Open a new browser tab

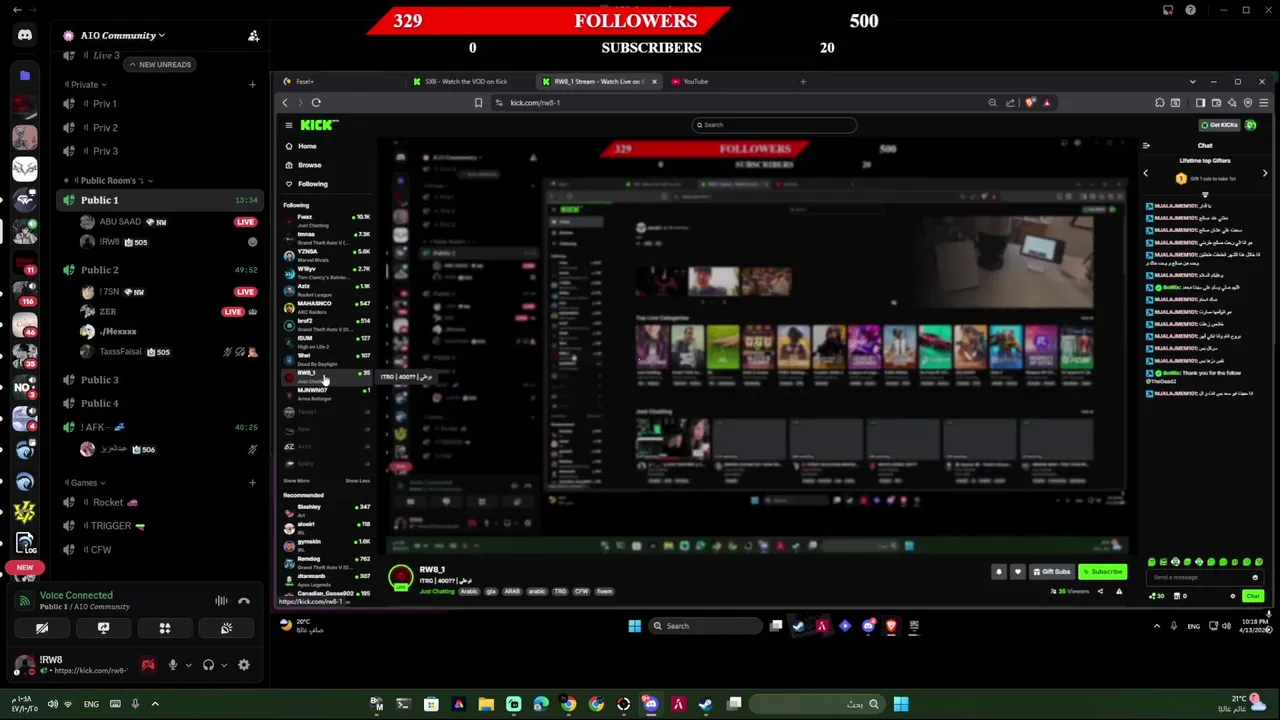pyautogui.click(x=802, y=82)
